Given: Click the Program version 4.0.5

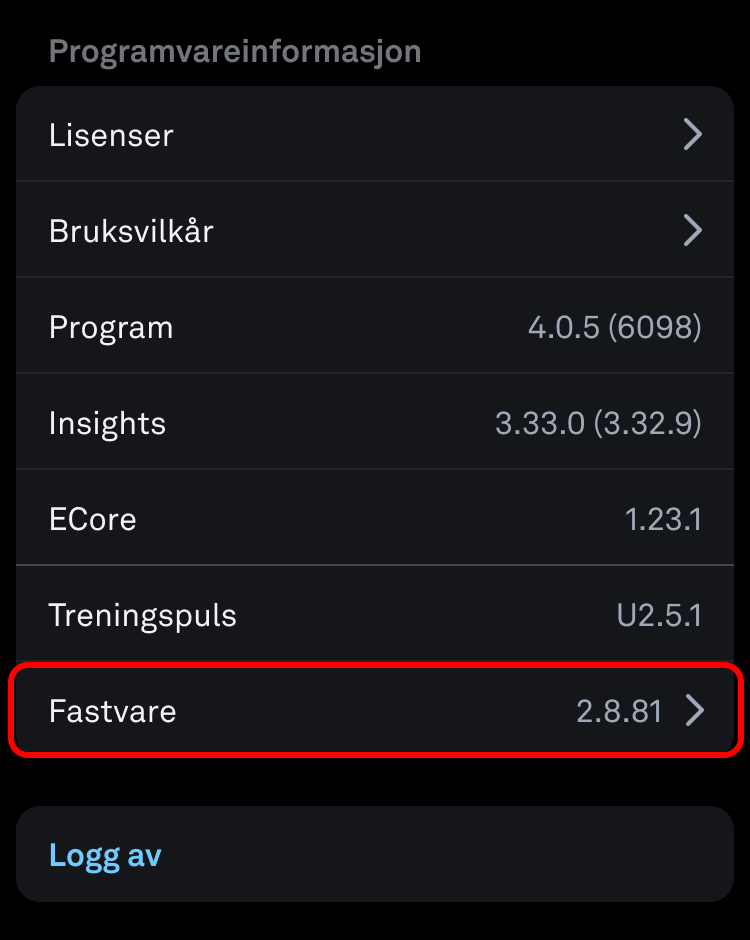Looking at the screenshot, I should click(x=564, y=327).
